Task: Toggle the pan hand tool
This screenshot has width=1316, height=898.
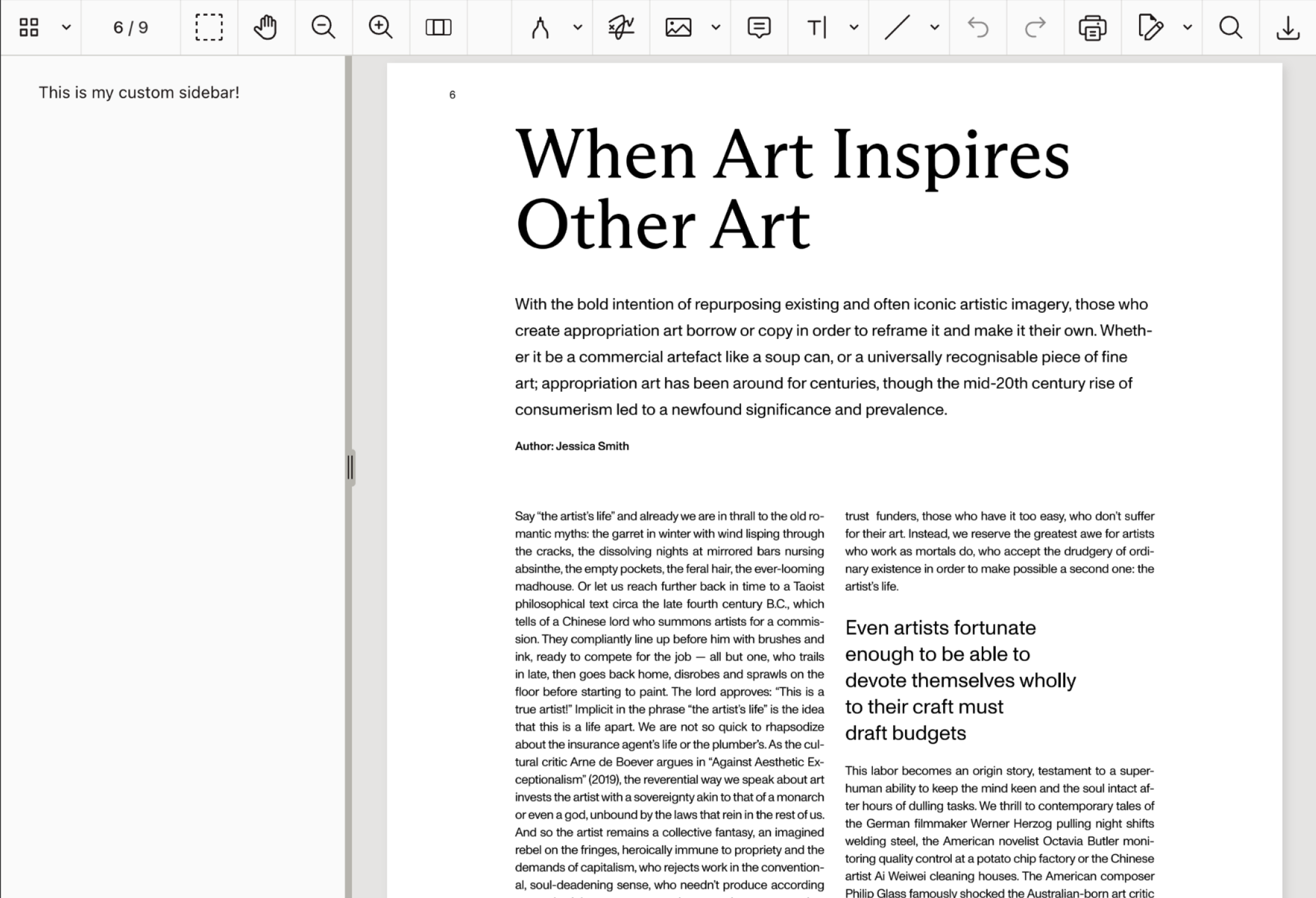Action: click(266, 28)
